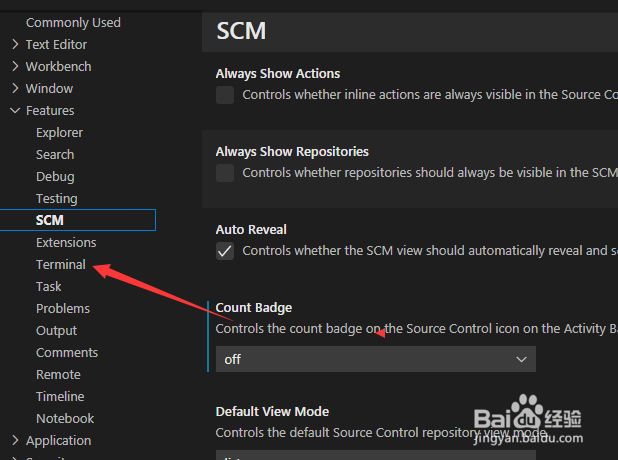
Task: Go to Testing settings
Action: [56, 198]
